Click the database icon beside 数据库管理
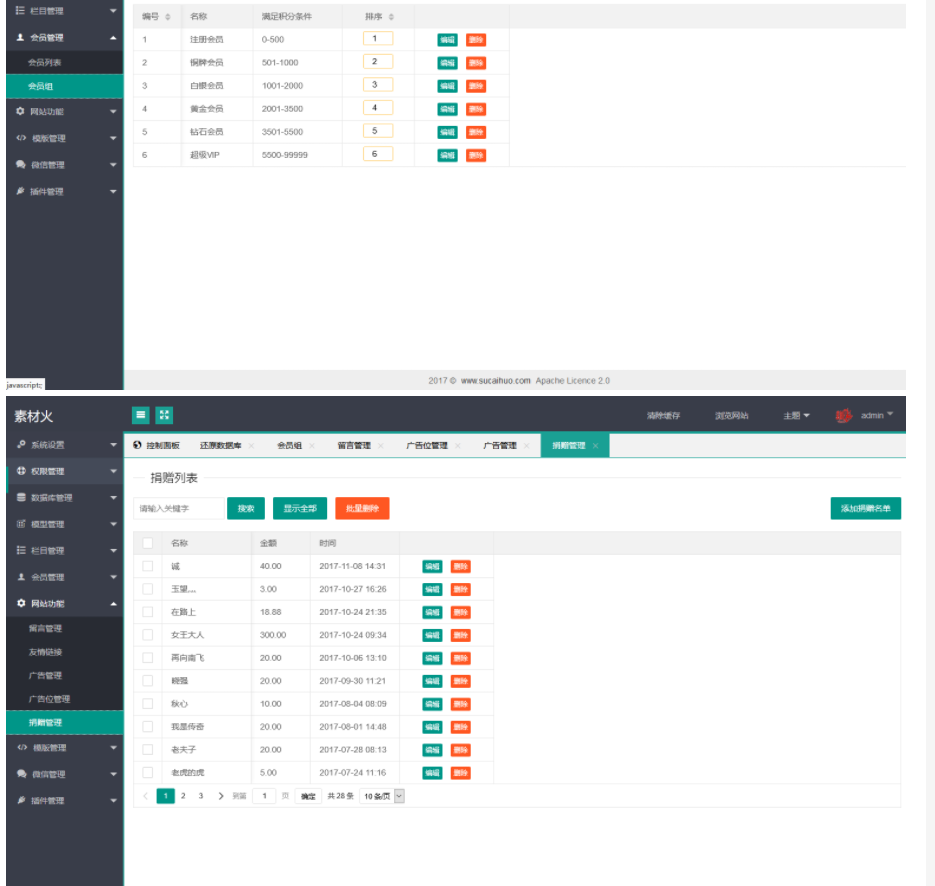This screenshot has height=886, width=935. point(21,498)
